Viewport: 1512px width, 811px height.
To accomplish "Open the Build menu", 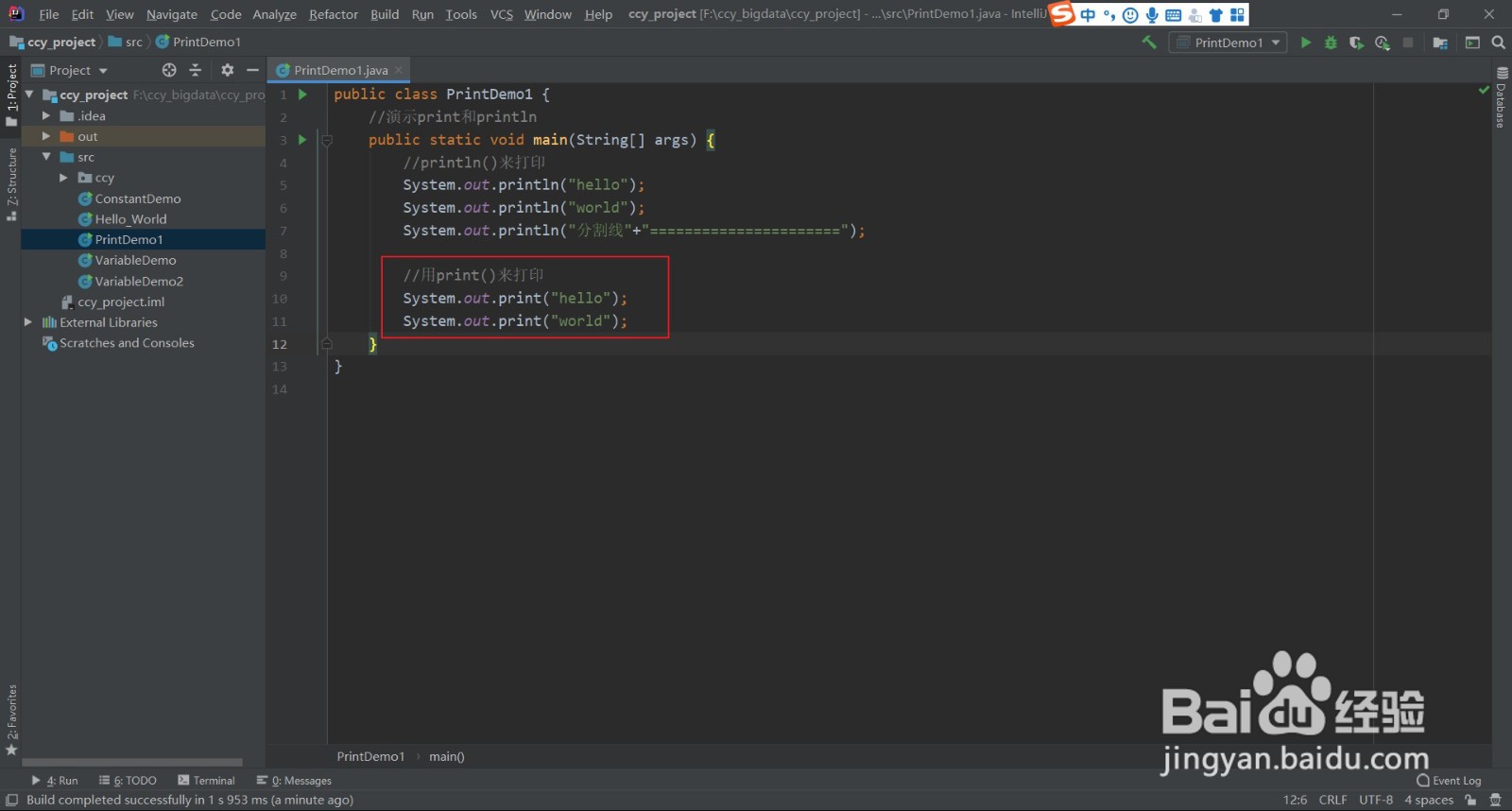I will click(385, 14).
